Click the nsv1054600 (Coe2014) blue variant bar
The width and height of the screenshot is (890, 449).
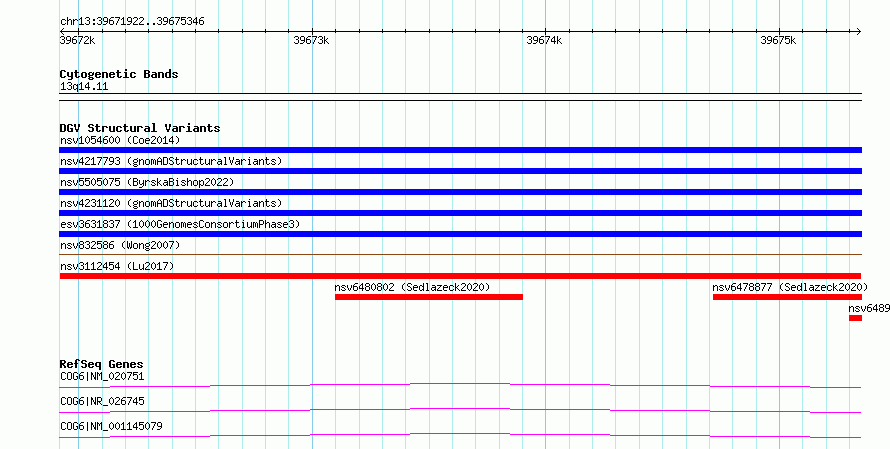(x=460, y=150)
